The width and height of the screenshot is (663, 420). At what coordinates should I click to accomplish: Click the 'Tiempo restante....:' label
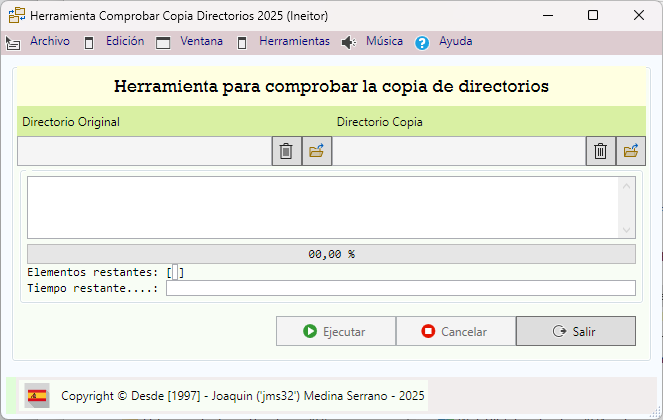click(x=93, y=288)
